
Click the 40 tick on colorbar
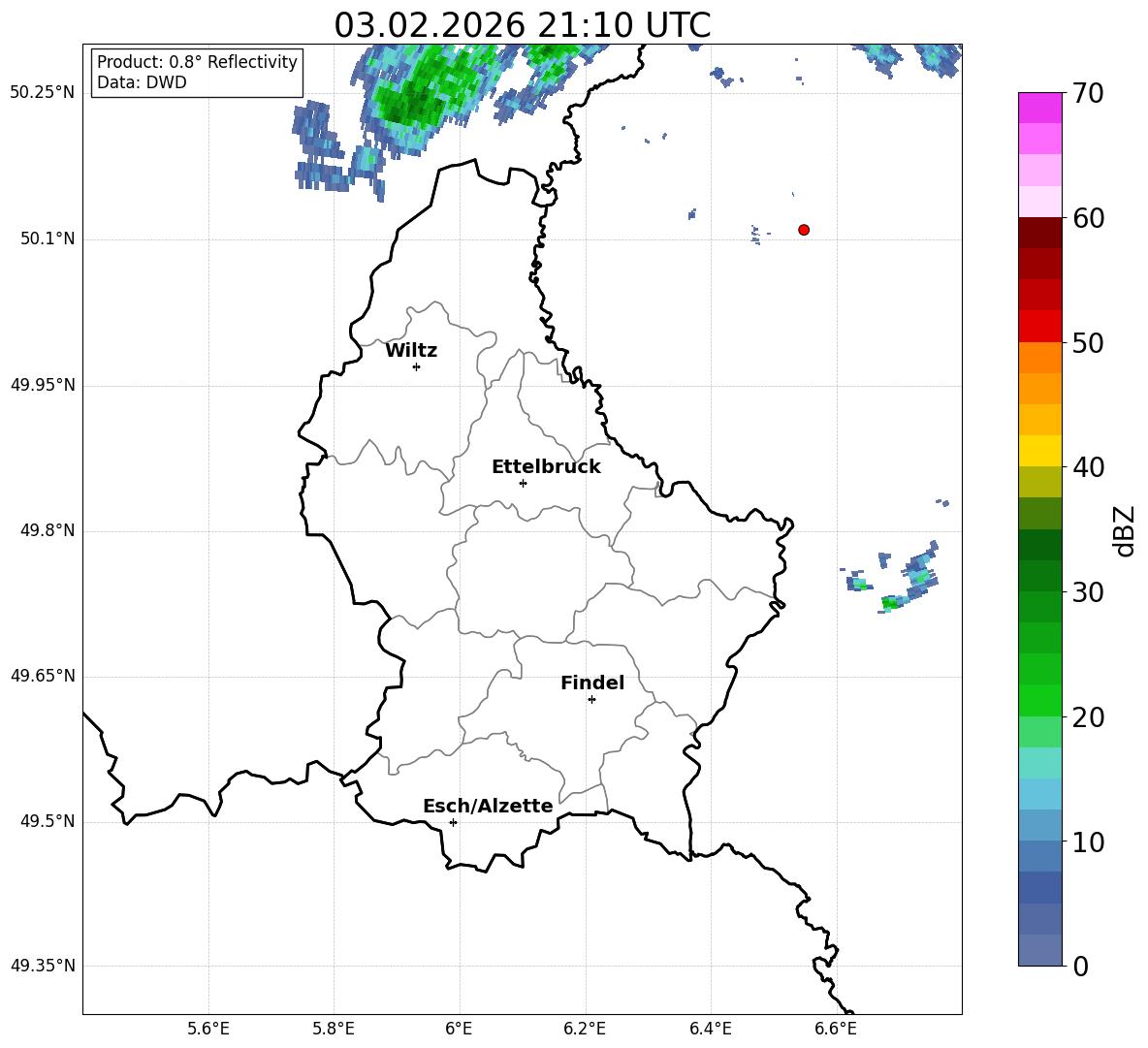click(x=1087, y=467)
